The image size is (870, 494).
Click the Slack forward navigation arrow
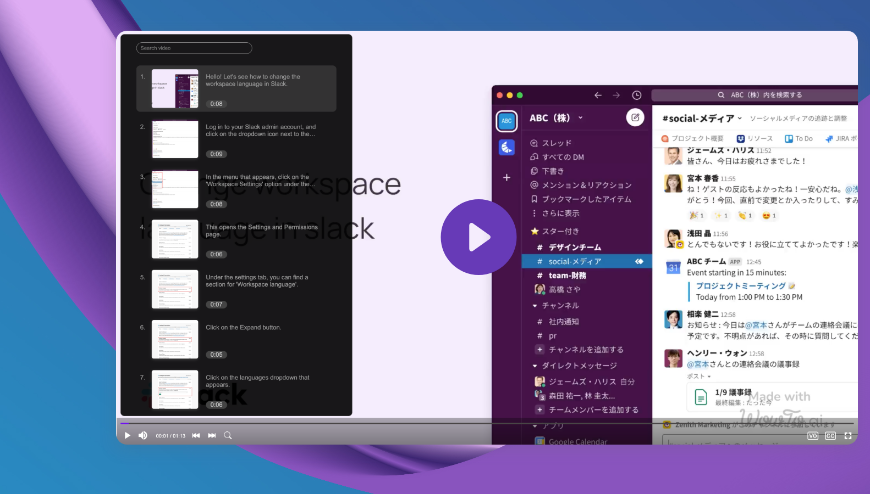tap(616, 95)
